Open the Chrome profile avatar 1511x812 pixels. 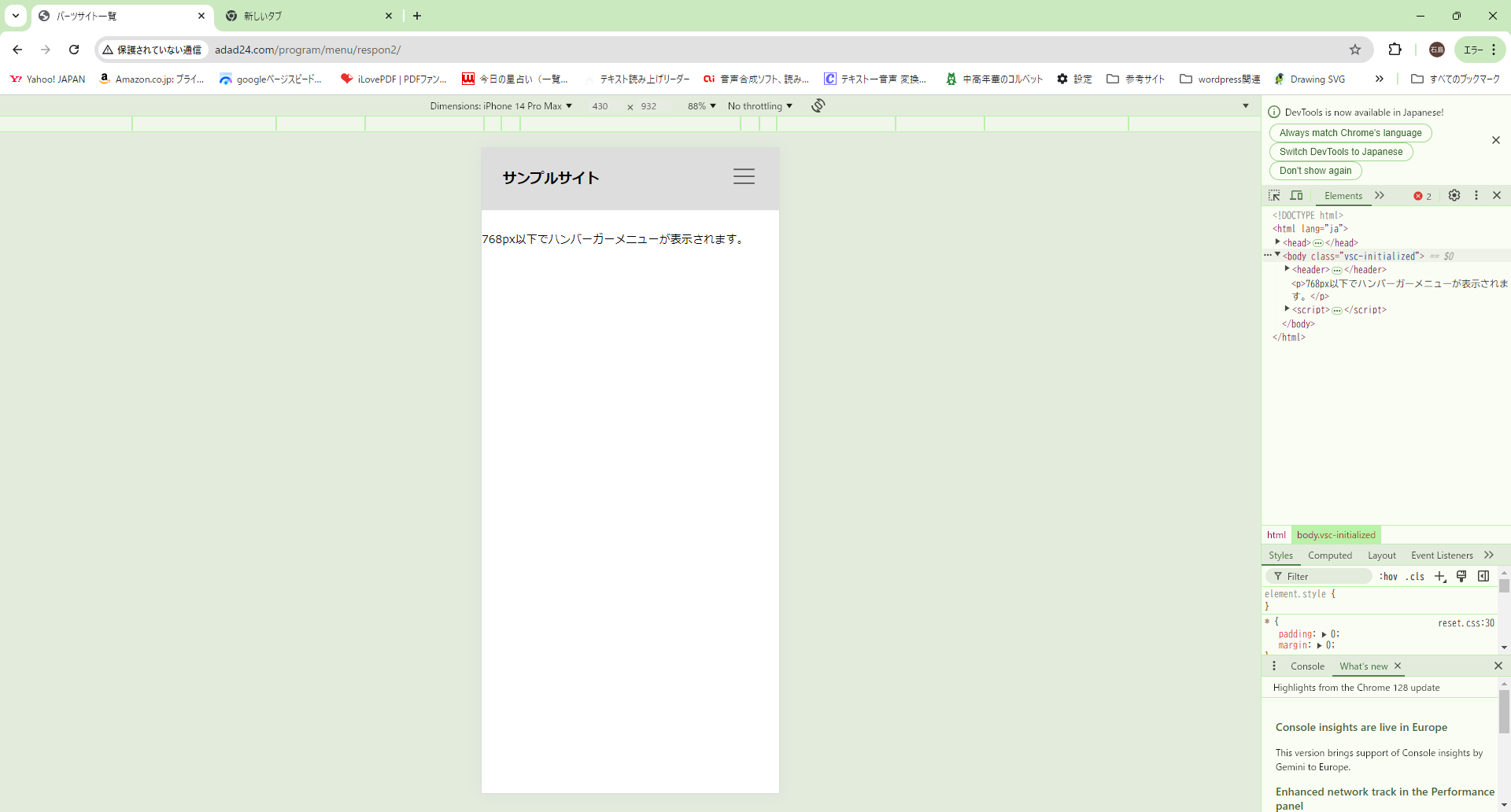(1437, 50)
